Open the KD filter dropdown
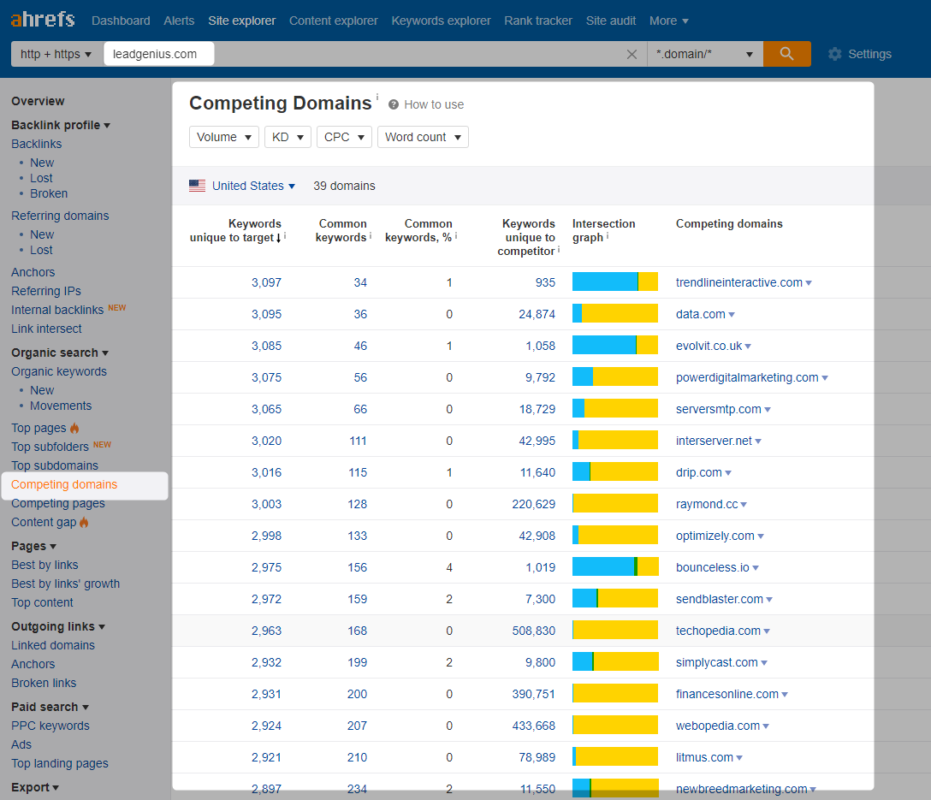Viewport: 931px width, 800px height. 287,137
